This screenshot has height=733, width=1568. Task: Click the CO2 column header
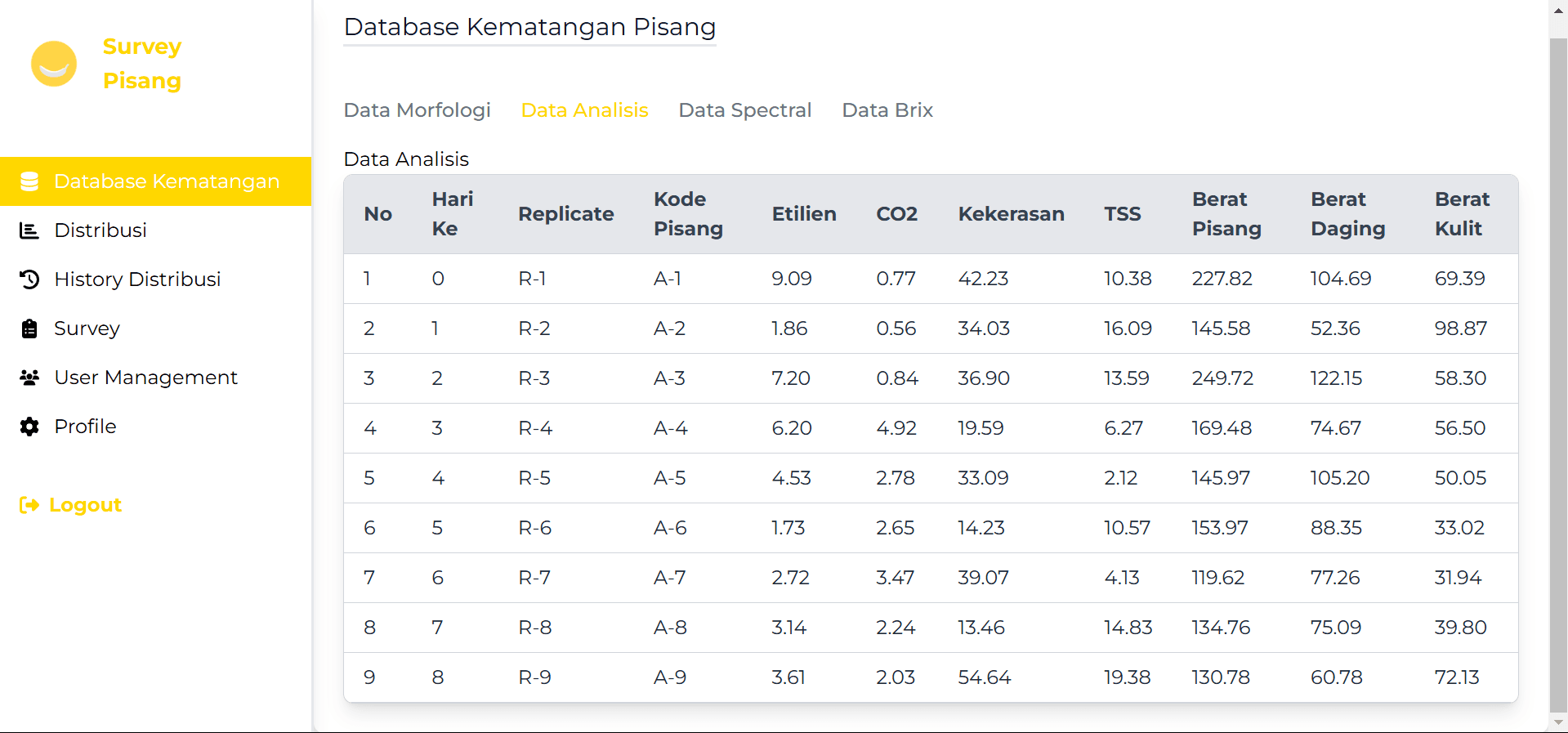[x=896, y=214]
